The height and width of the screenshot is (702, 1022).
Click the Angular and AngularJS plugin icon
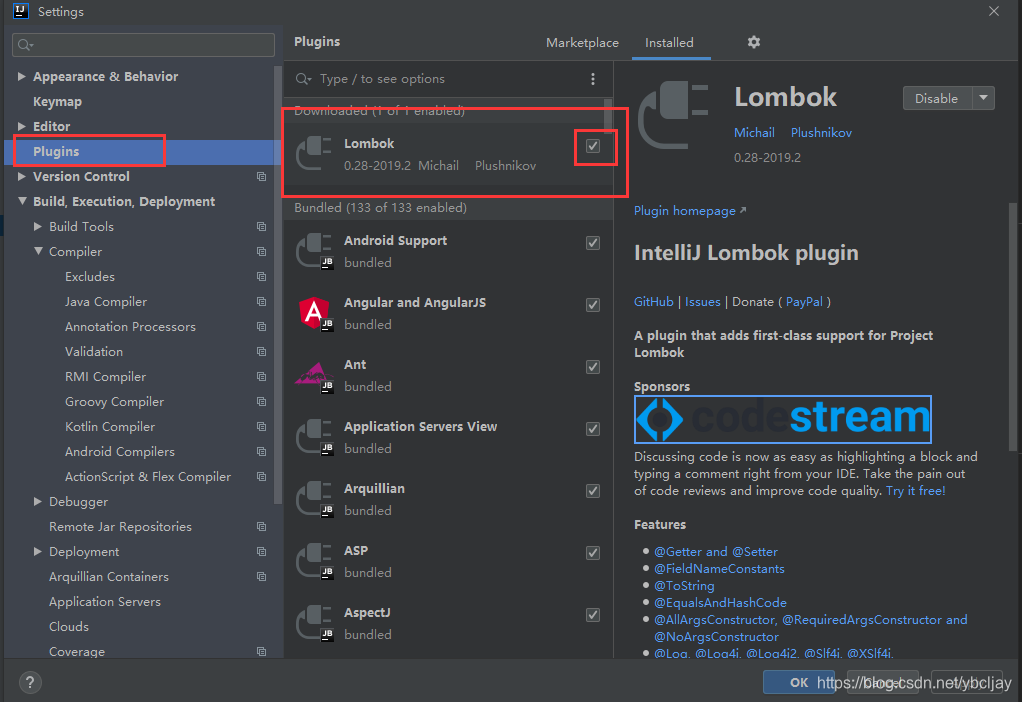point(314,313)
